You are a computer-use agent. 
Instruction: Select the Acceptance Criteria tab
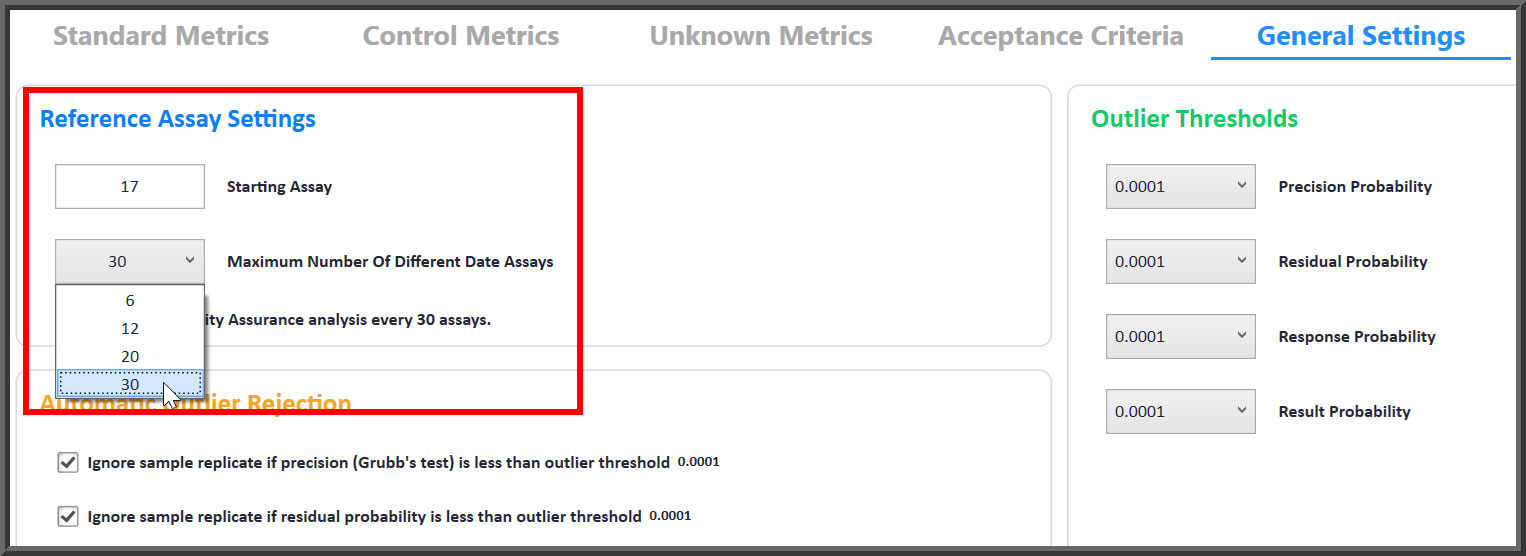1061,37
